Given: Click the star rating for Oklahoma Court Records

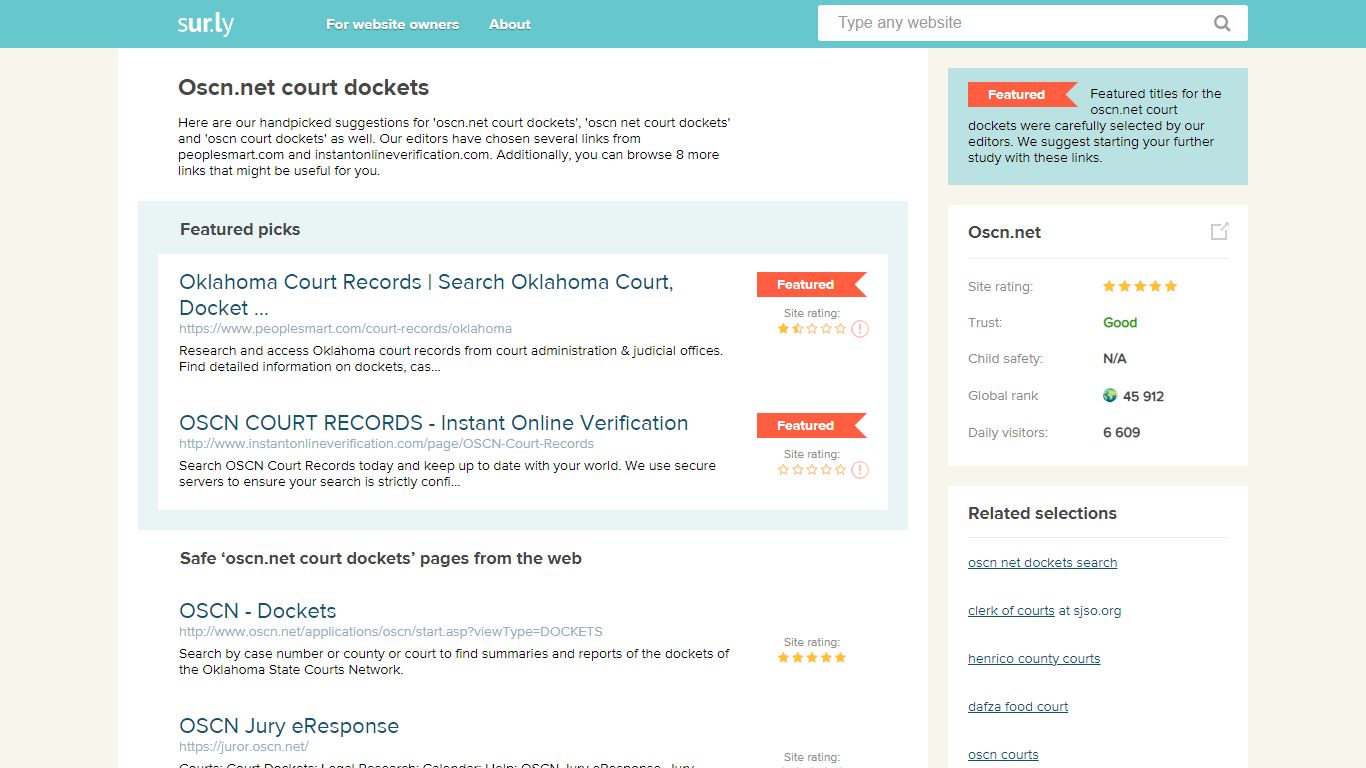Looking at the screenshot, I should 812,329.
